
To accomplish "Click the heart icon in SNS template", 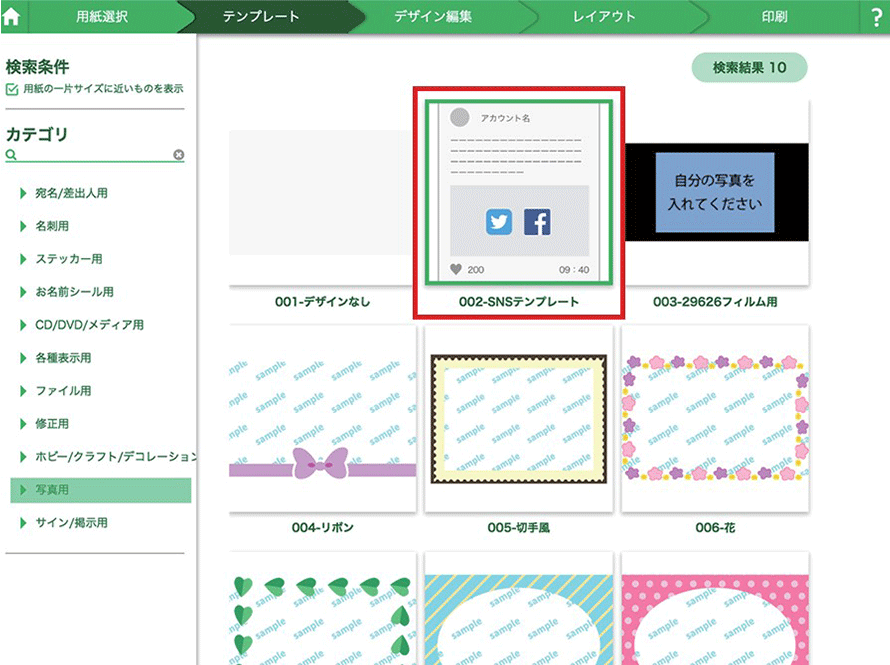I will coord(456,269).
